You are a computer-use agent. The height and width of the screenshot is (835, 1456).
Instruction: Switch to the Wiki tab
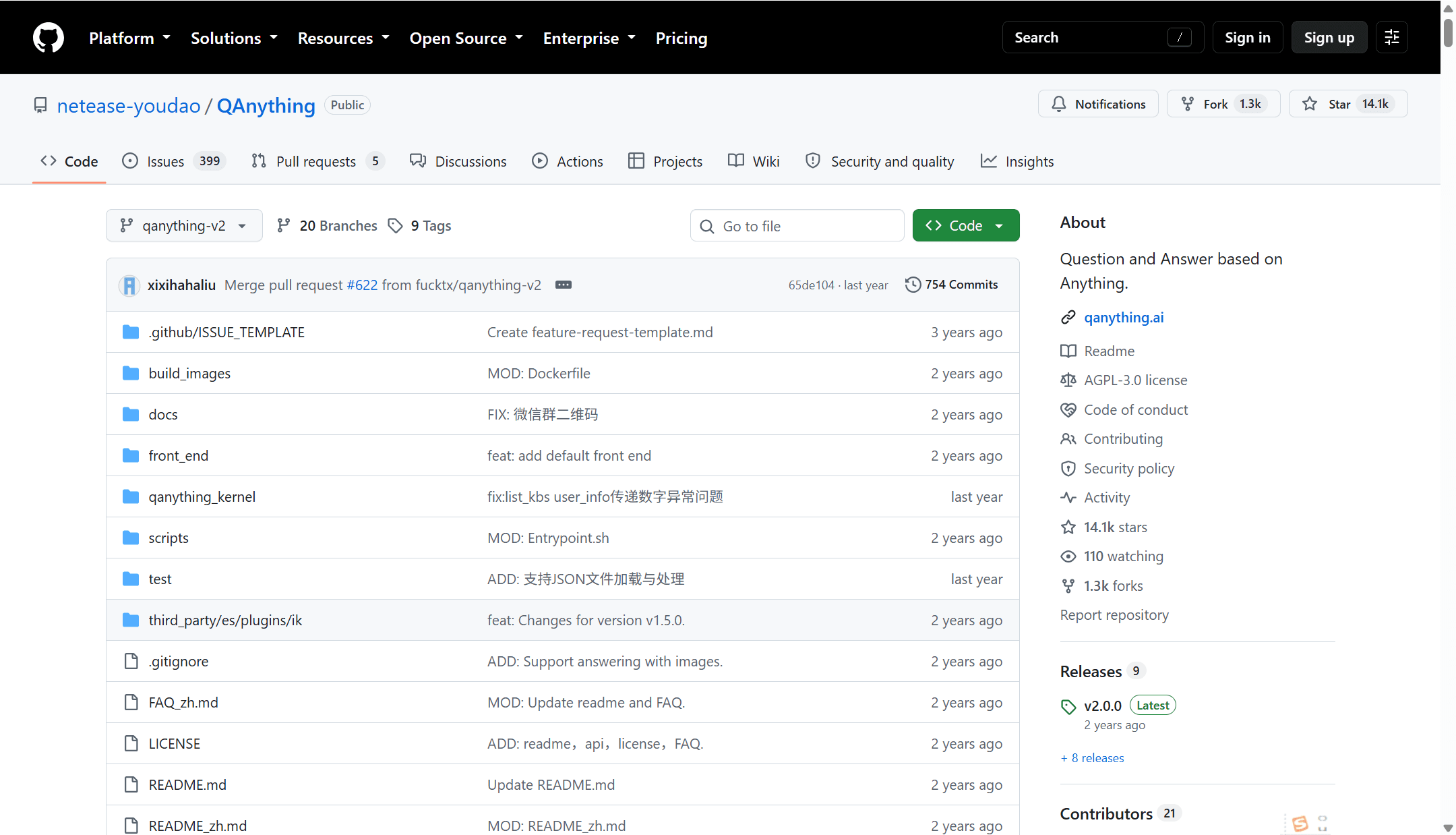click(x=754, y=162)
